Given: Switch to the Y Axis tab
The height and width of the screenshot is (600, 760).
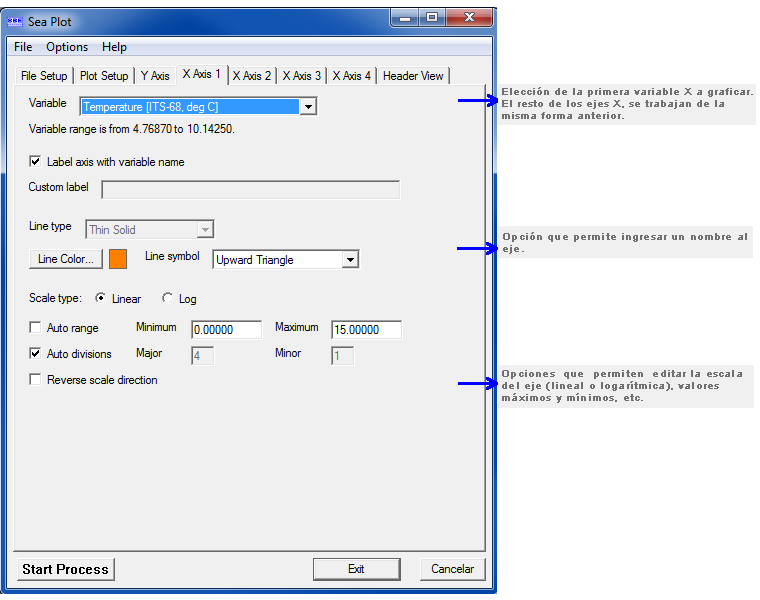Looking at the screenshot, I should [x=155, y=76].
